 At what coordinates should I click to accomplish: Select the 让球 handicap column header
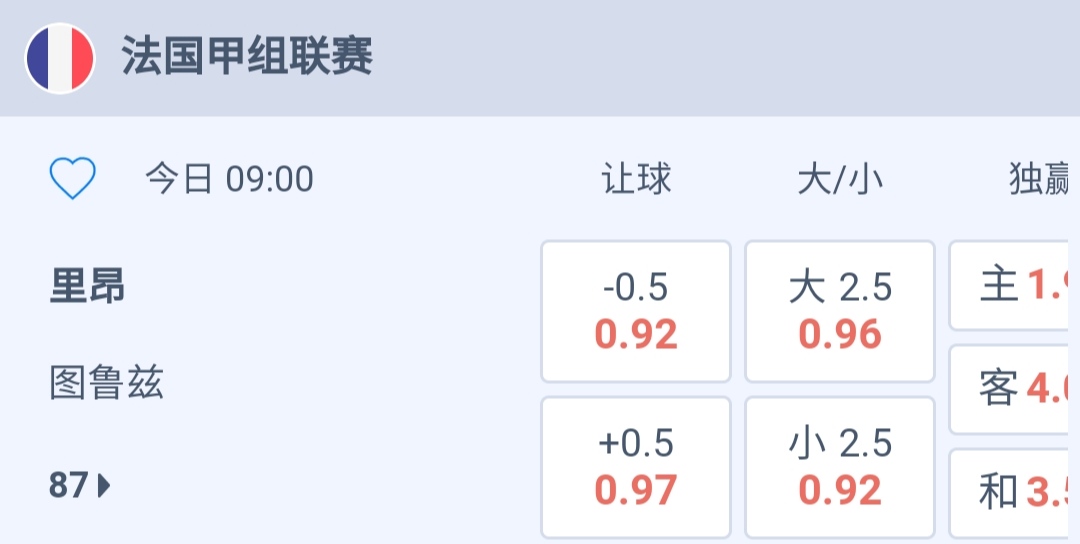coord(636,179)
